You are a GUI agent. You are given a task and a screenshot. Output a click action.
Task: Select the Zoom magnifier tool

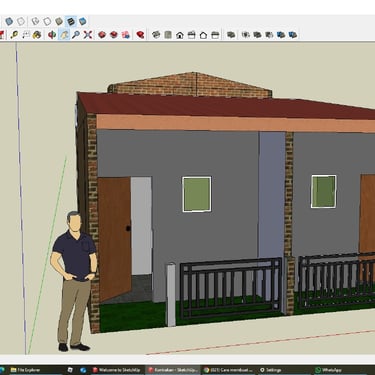pos(76,34)
